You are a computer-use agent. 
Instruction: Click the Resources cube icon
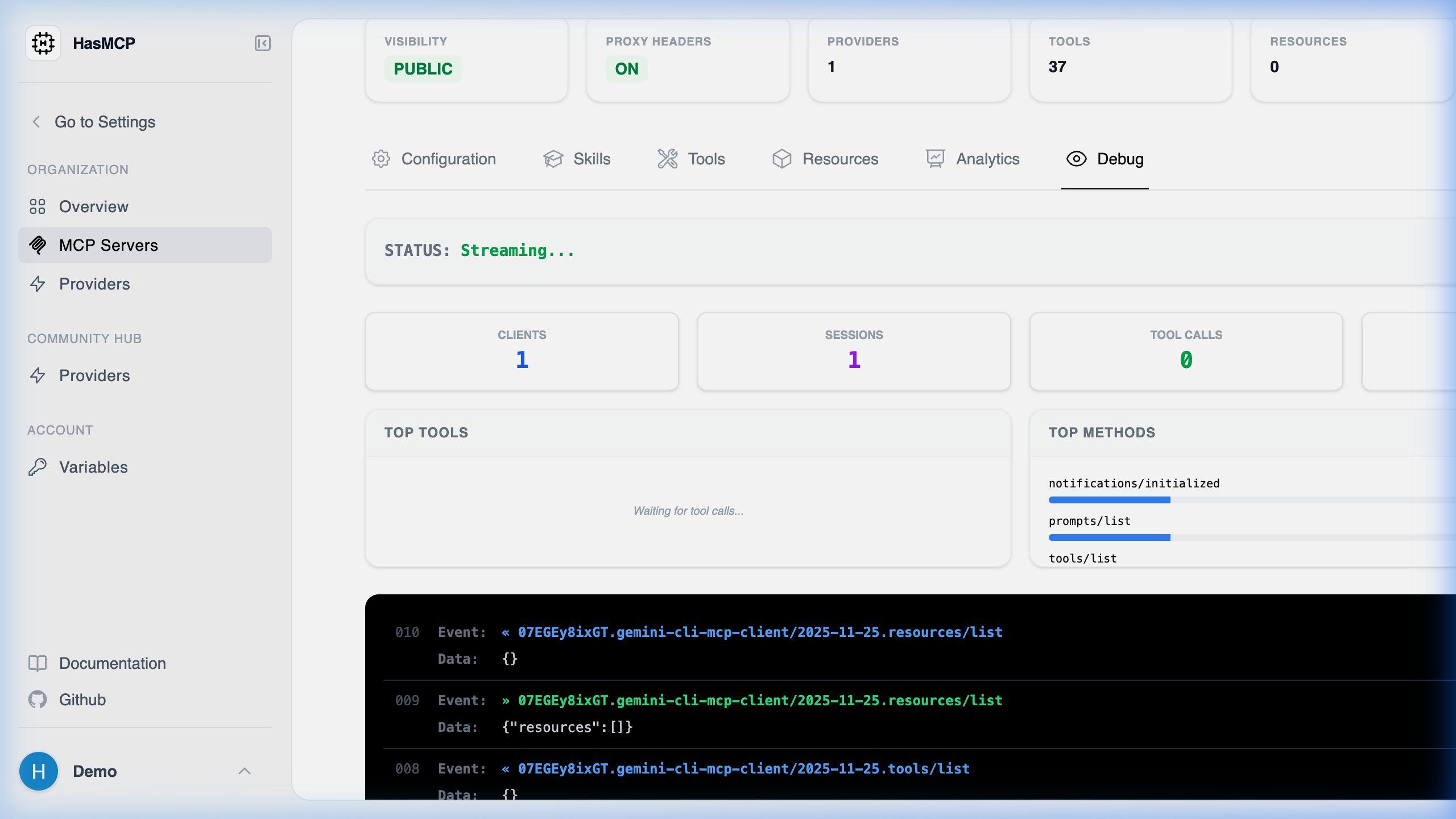pos(782,159)
